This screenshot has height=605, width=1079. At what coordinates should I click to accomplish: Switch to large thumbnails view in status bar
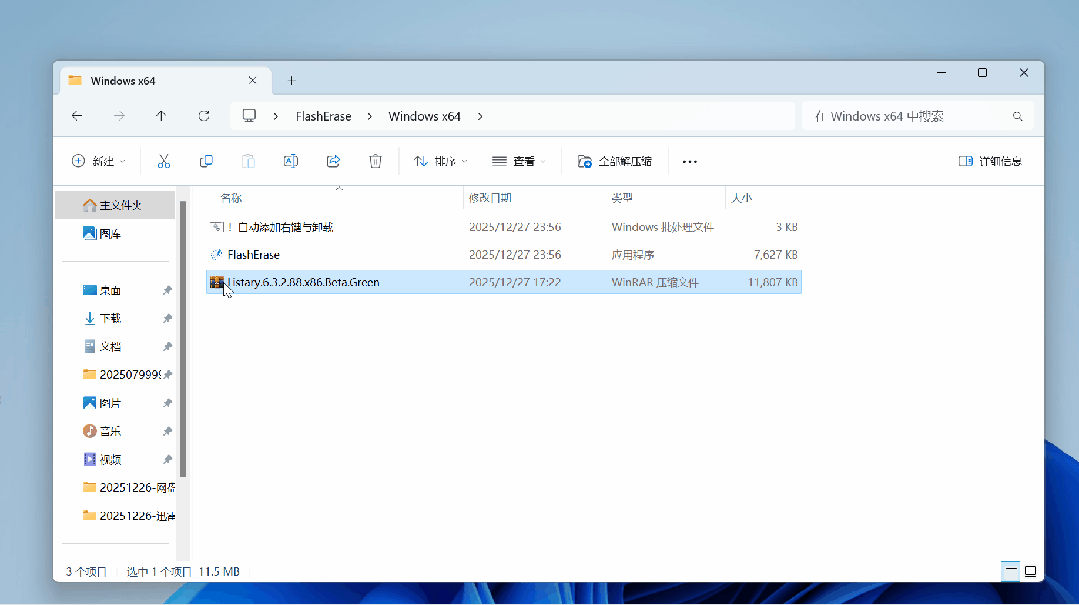(x=1030, y=571)
